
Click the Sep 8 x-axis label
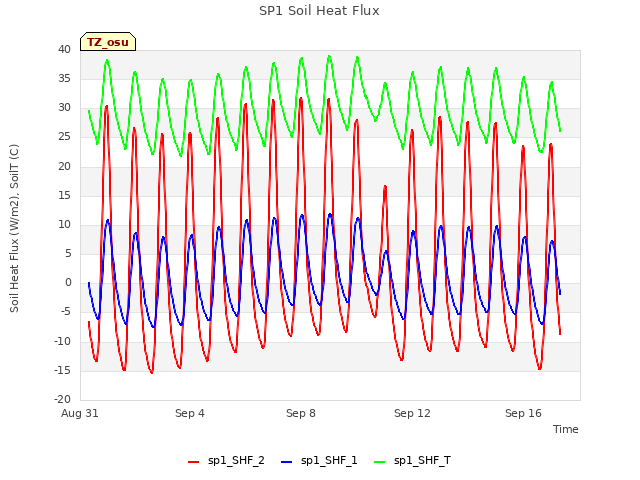pos(301,413)
